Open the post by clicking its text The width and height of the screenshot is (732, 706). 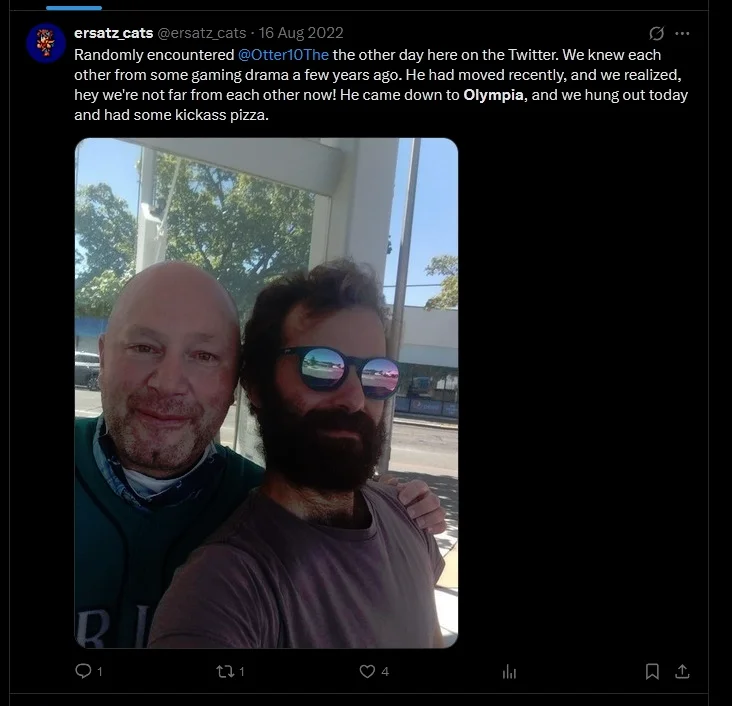[x=381, y=85]
